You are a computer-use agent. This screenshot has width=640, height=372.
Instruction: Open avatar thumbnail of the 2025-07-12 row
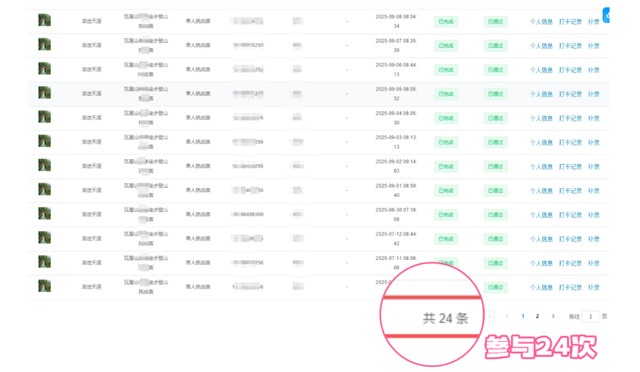click(44, 238)
